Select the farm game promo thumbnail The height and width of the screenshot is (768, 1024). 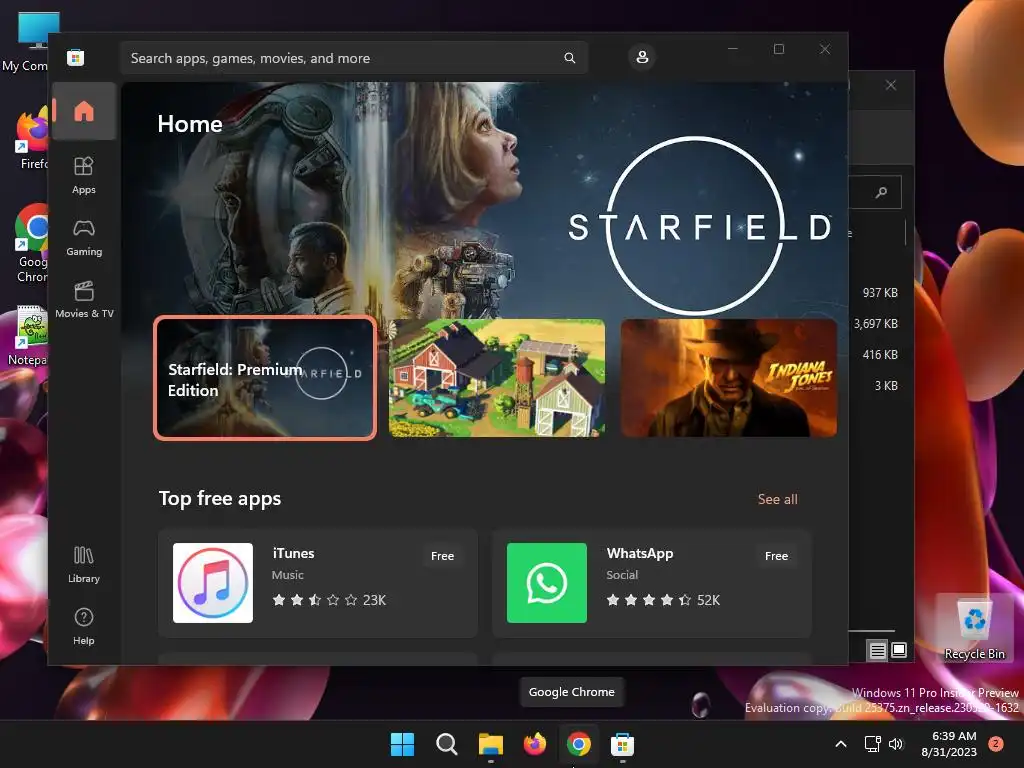497,378
